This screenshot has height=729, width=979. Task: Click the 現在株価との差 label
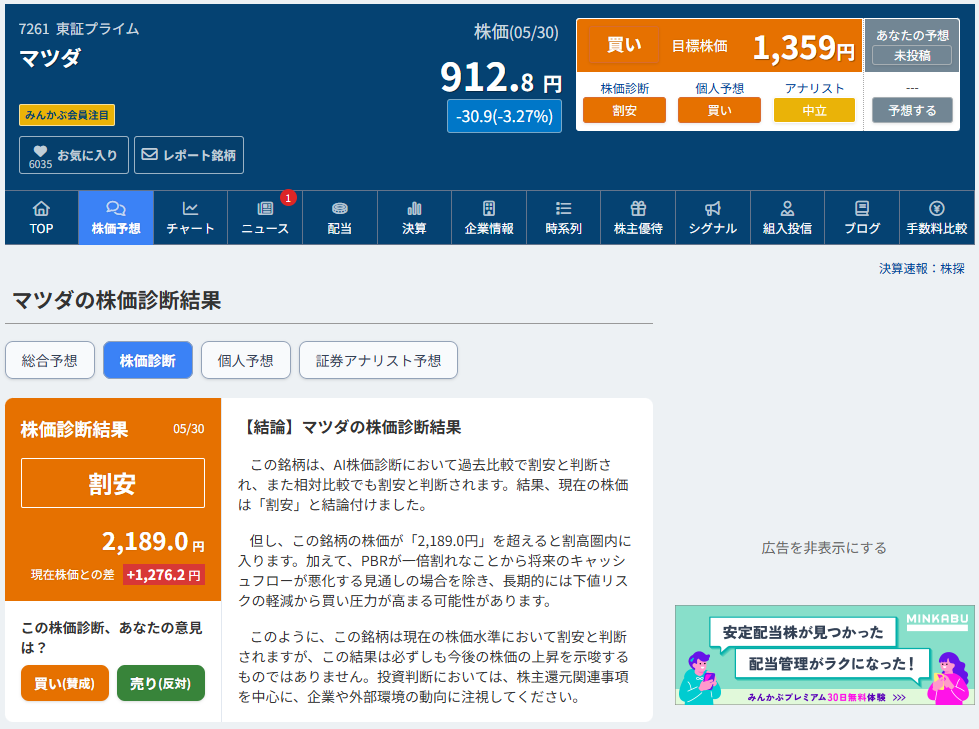(x=72, y=575)
